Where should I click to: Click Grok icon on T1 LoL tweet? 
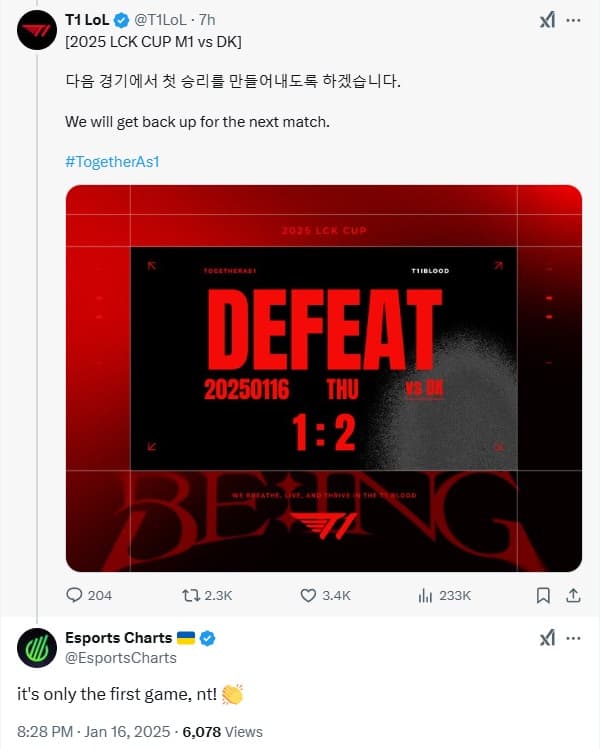[546, 20]
